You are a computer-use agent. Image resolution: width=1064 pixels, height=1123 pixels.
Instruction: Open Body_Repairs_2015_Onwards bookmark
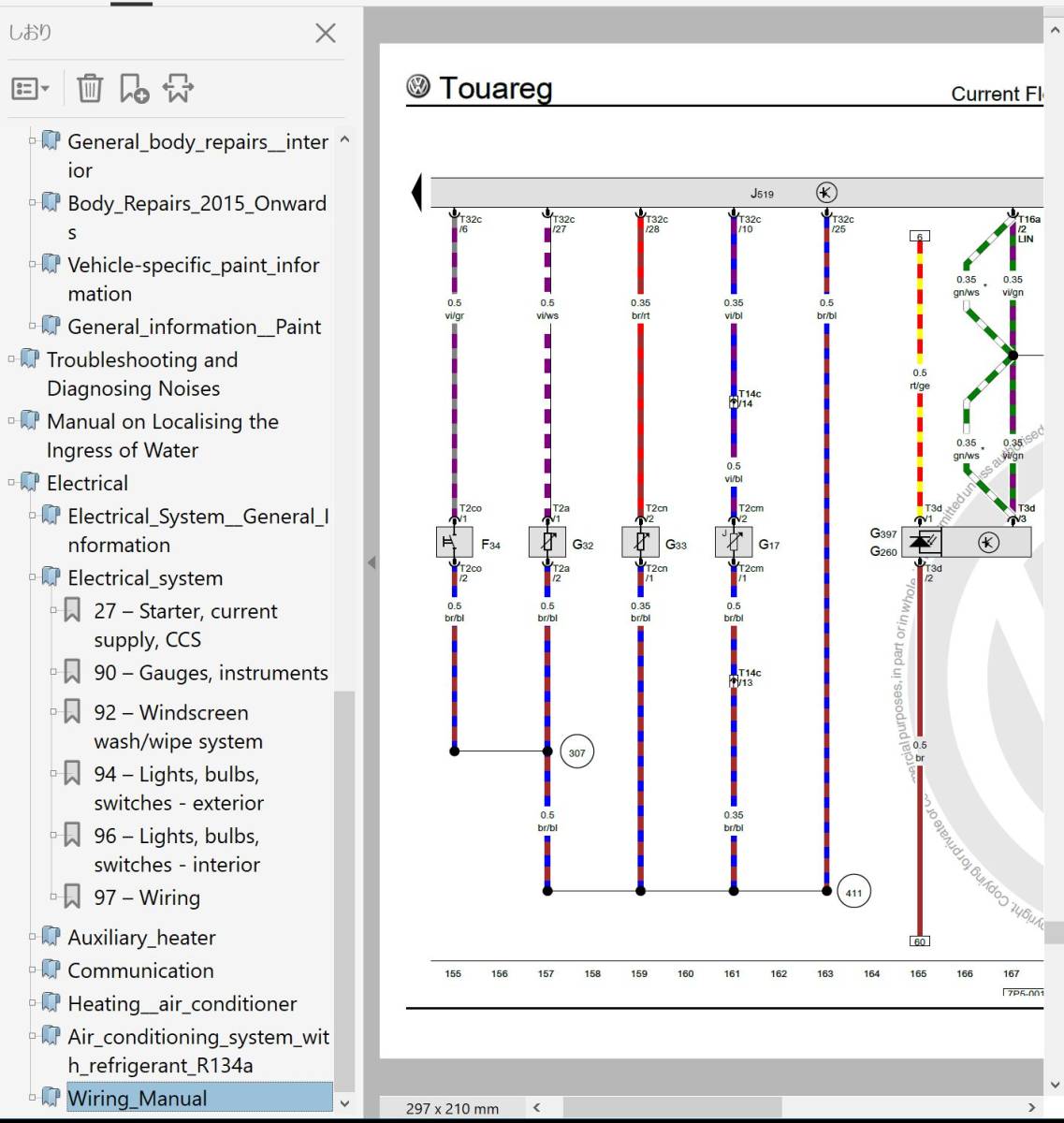(x=197, y=218)
